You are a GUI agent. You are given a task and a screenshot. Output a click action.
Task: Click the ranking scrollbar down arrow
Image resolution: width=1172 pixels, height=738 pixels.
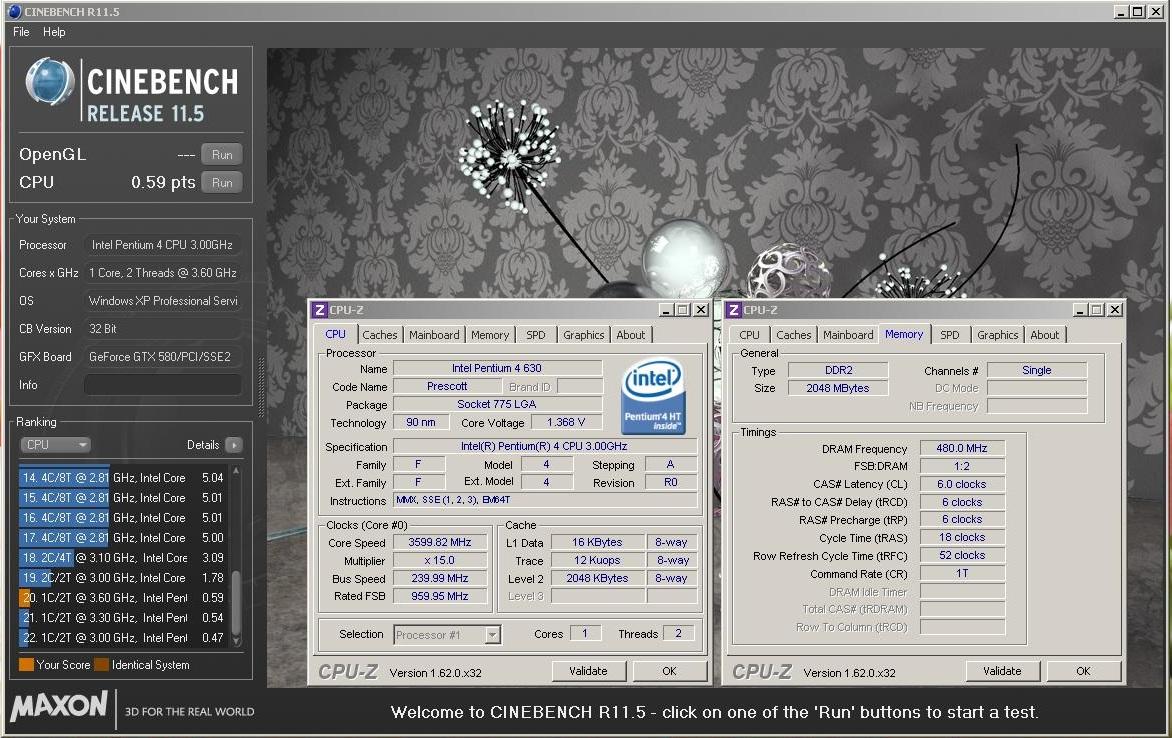236,642
